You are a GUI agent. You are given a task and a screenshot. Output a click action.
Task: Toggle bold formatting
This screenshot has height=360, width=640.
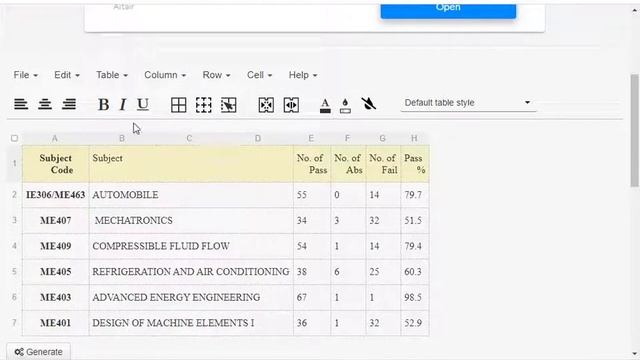click(103, 105)
